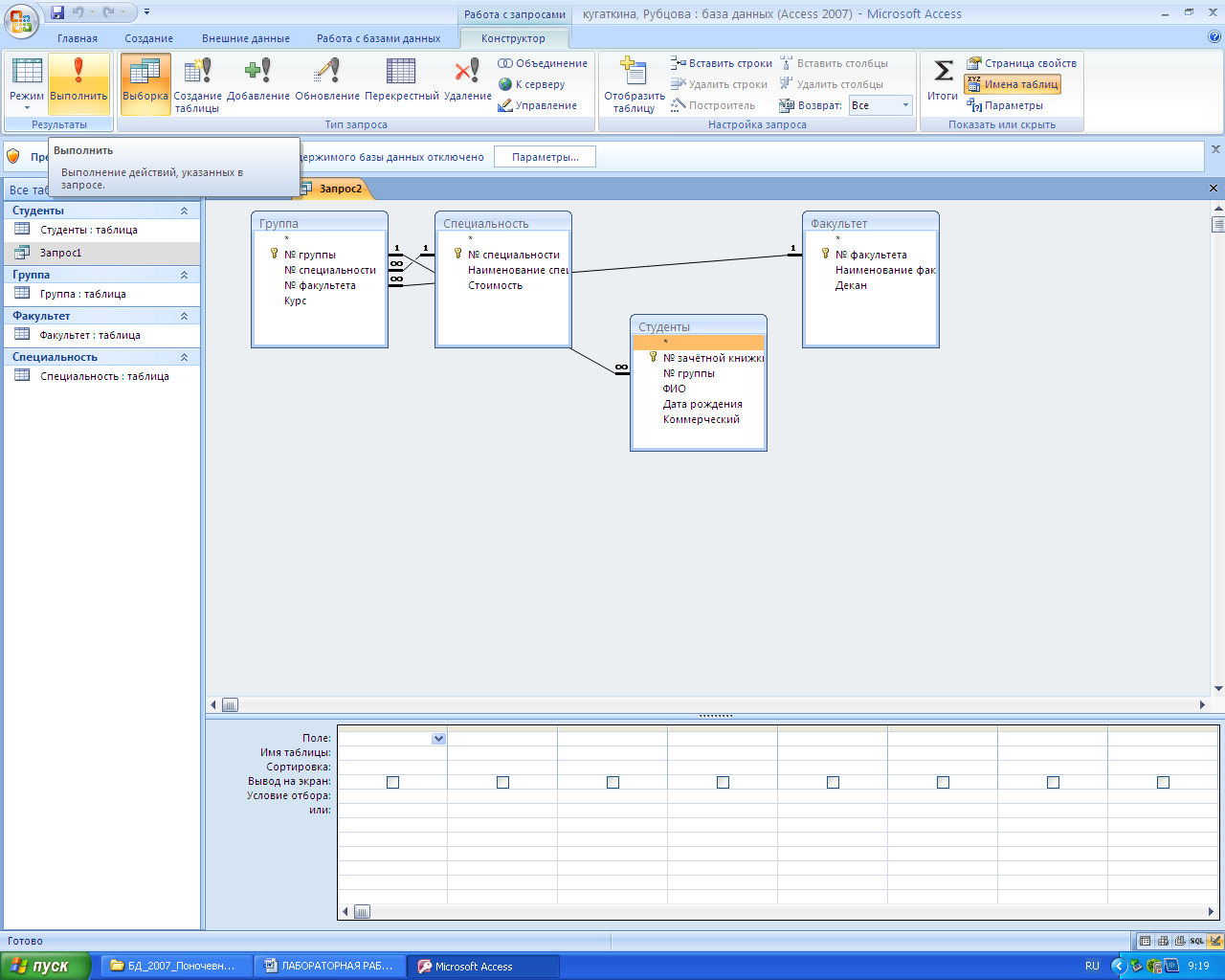Select the Выборка query type
The image size is (1225, 980).
tap(145, 83)
